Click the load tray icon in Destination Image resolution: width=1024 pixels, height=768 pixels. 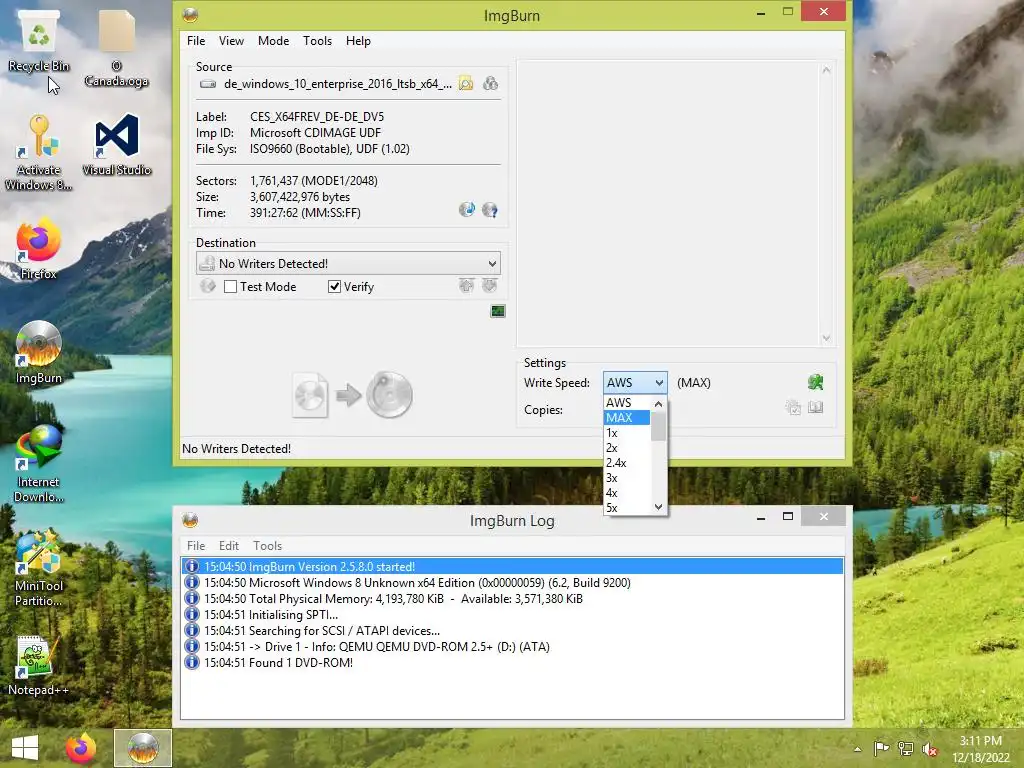pyautogui.click(x=490, y=285)
